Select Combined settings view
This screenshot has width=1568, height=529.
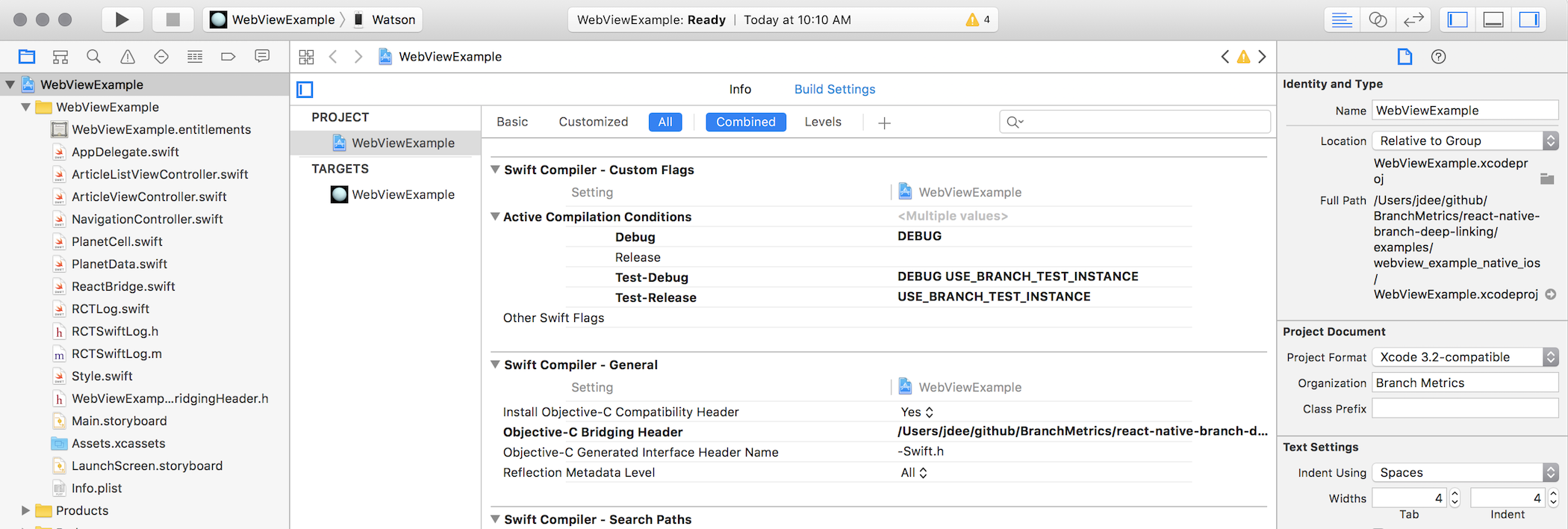(x=746, y=122)
